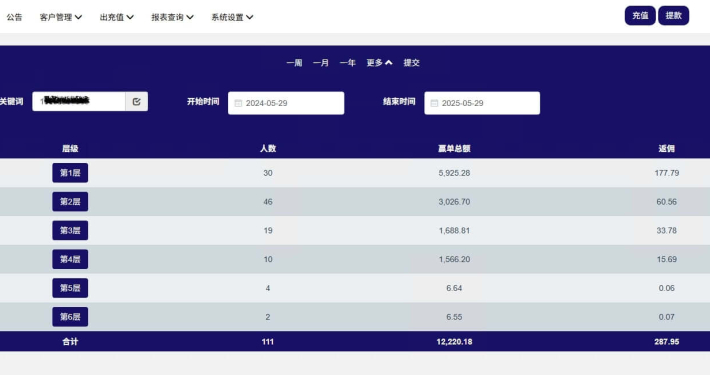Open the 公告 menu item
The height and width of the screenshot is (375, 710).
point(14,17)
